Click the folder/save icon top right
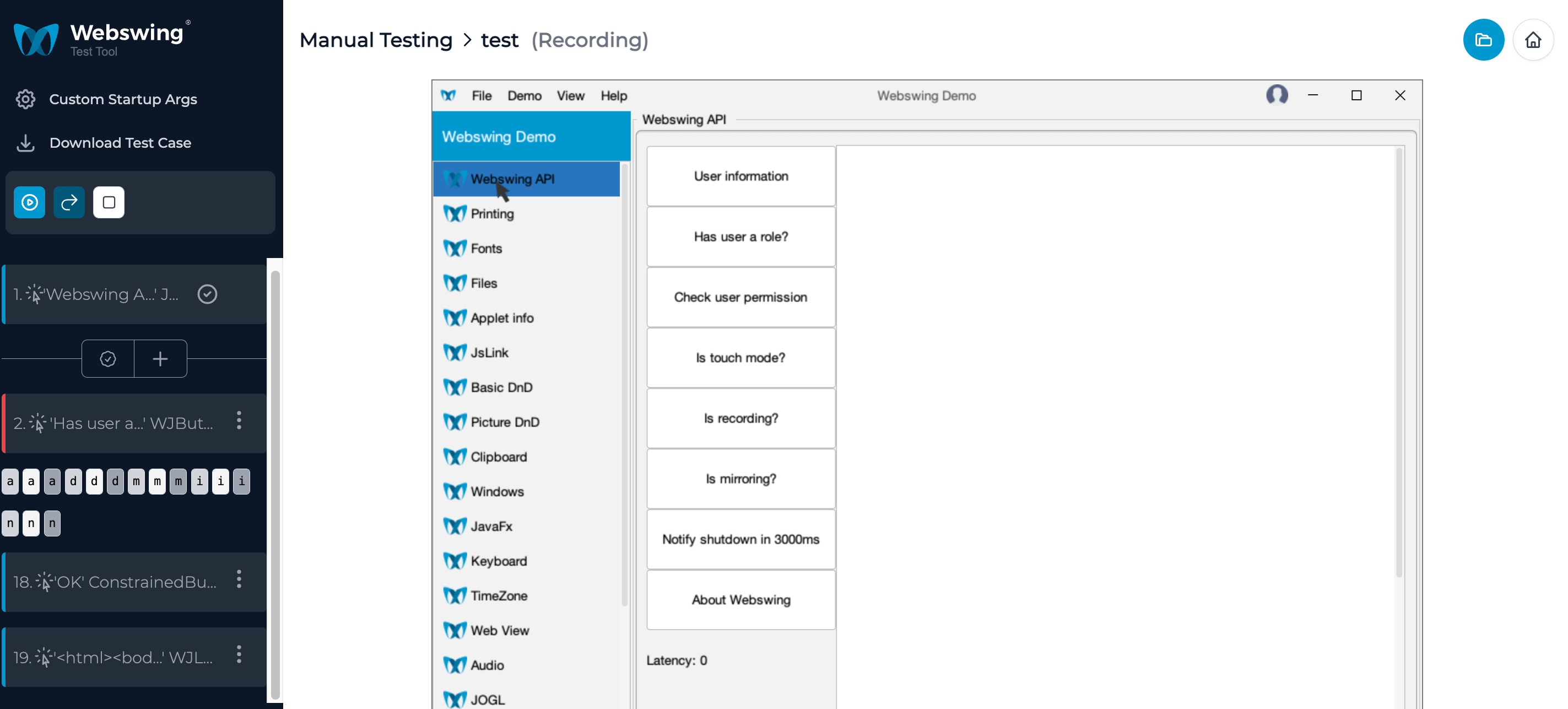Image resolution: width=1568 pixels, height=709 pixels. pyautogui.click(x=1485, y=39)
